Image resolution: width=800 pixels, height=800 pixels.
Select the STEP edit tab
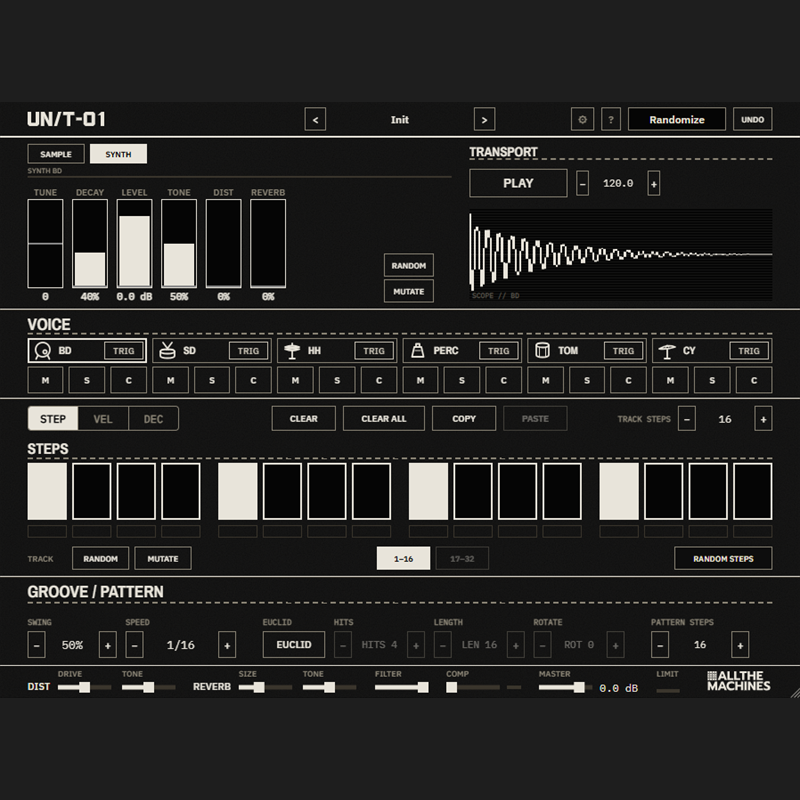(53, 419)
